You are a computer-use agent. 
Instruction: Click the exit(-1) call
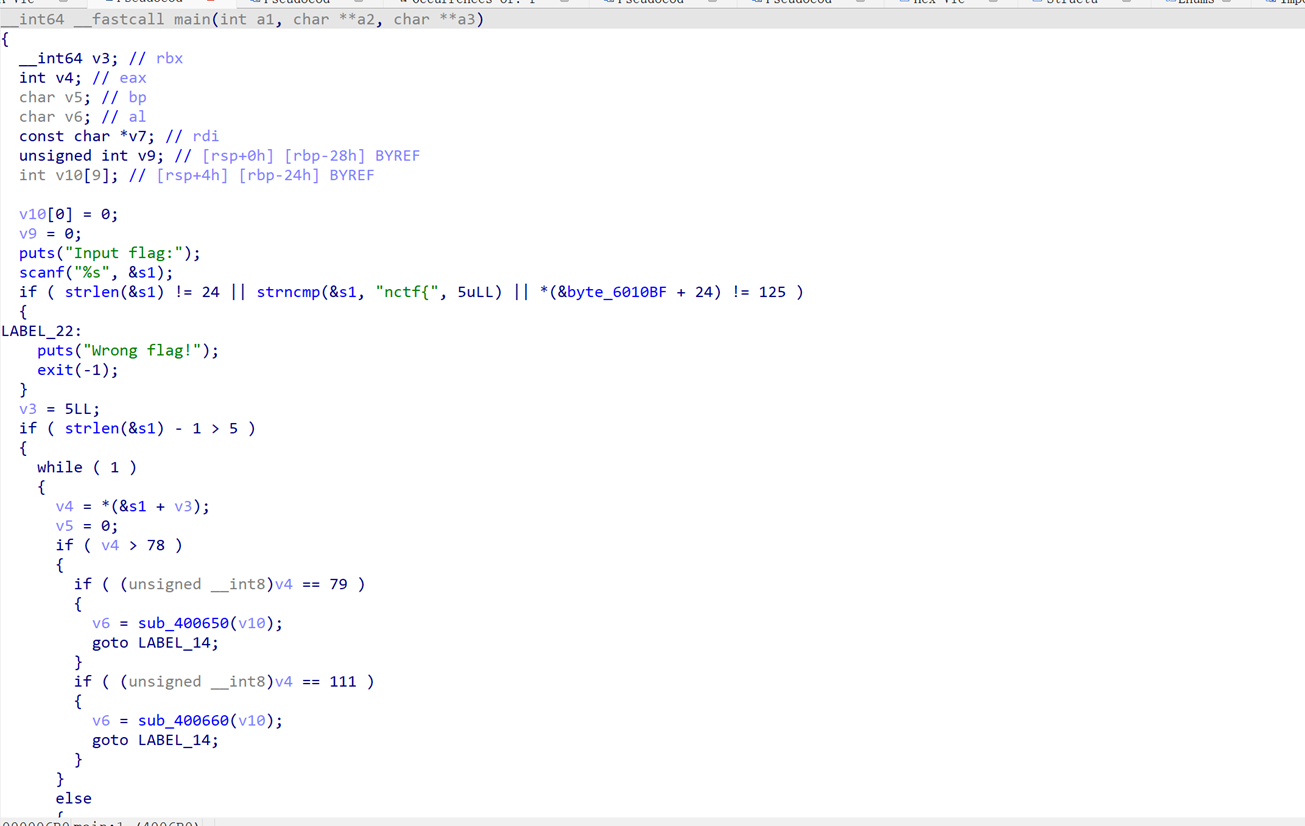coord(77,370)
